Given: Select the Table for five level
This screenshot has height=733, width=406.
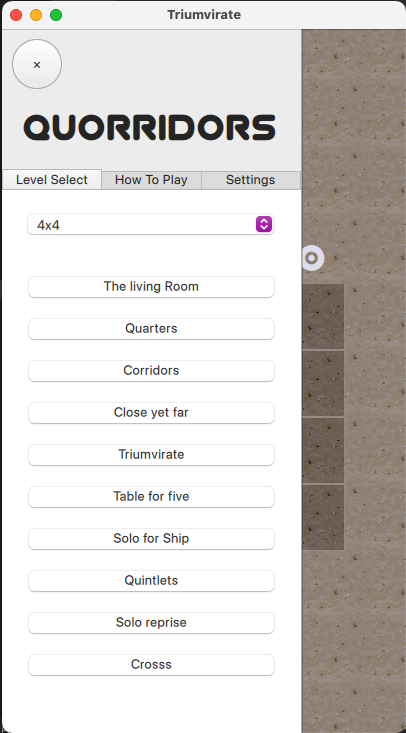Looking at the screenshot, I should coord(151,496).
